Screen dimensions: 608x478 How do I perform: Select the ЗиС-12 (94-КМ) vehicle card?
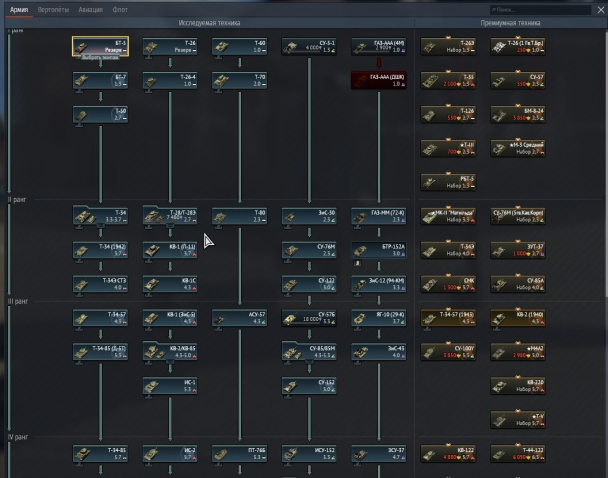[x=379, y=284]
